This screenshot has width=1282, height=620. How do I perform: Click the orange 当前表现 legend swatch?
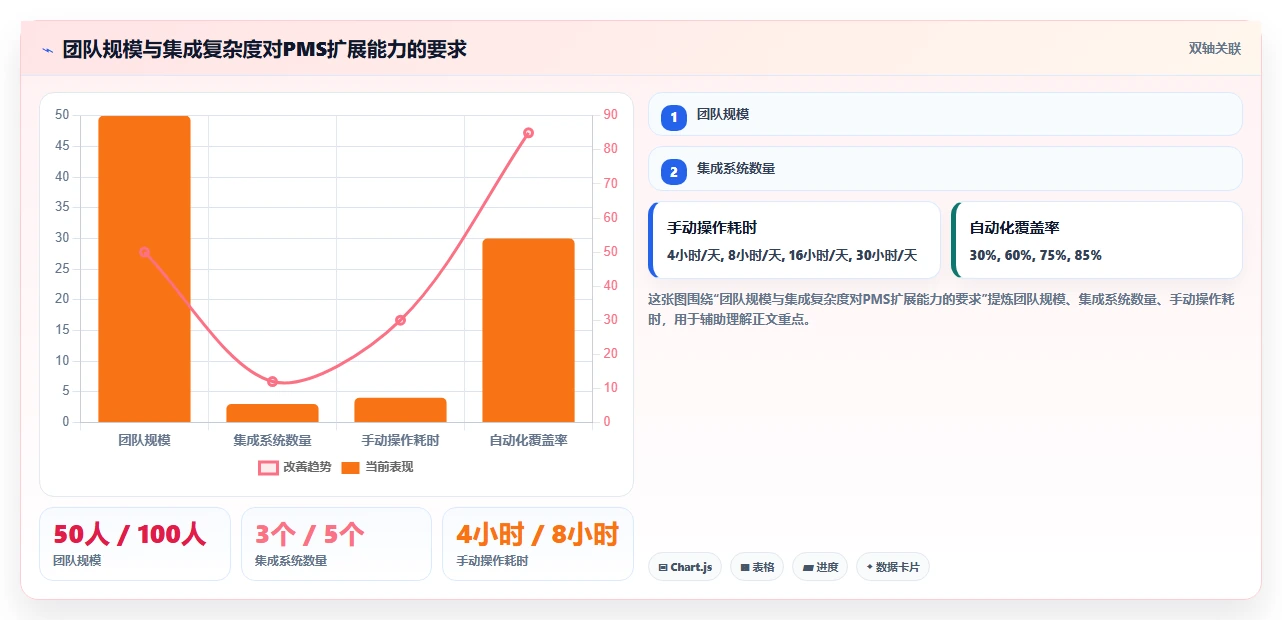(x=350, y=467)
